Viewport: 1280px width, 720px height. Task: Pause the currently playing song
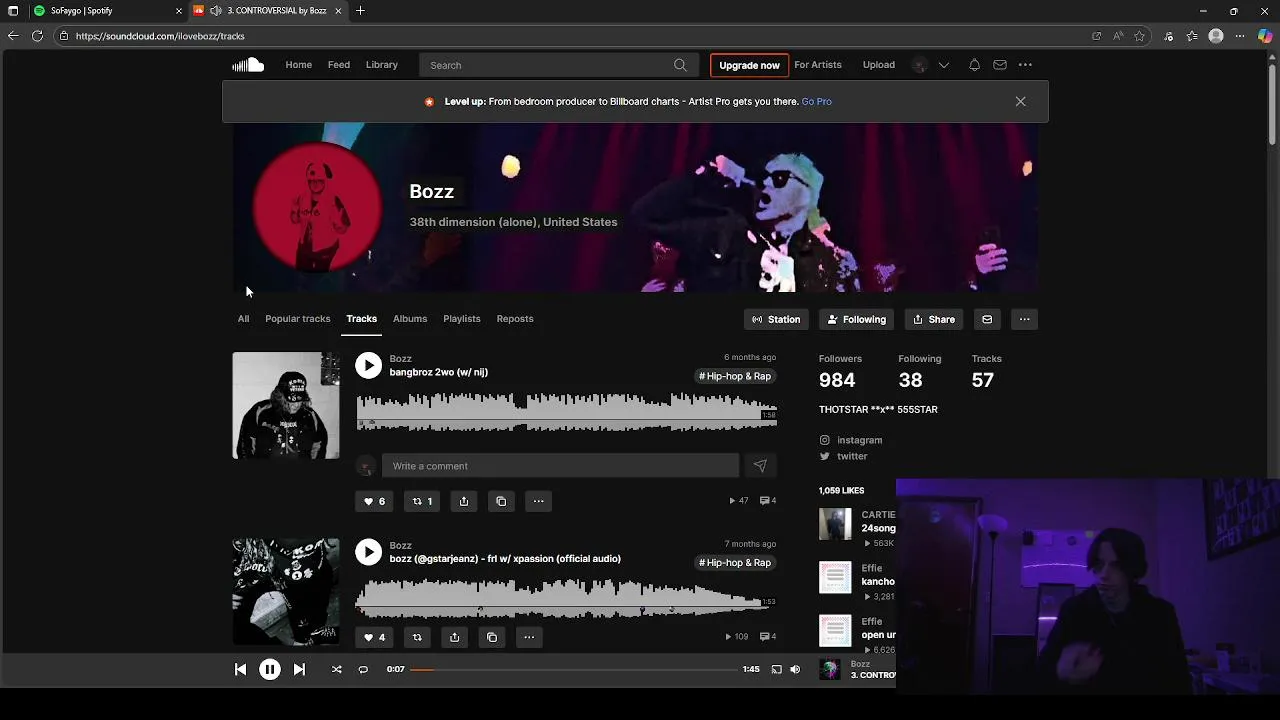pos(270,670)
